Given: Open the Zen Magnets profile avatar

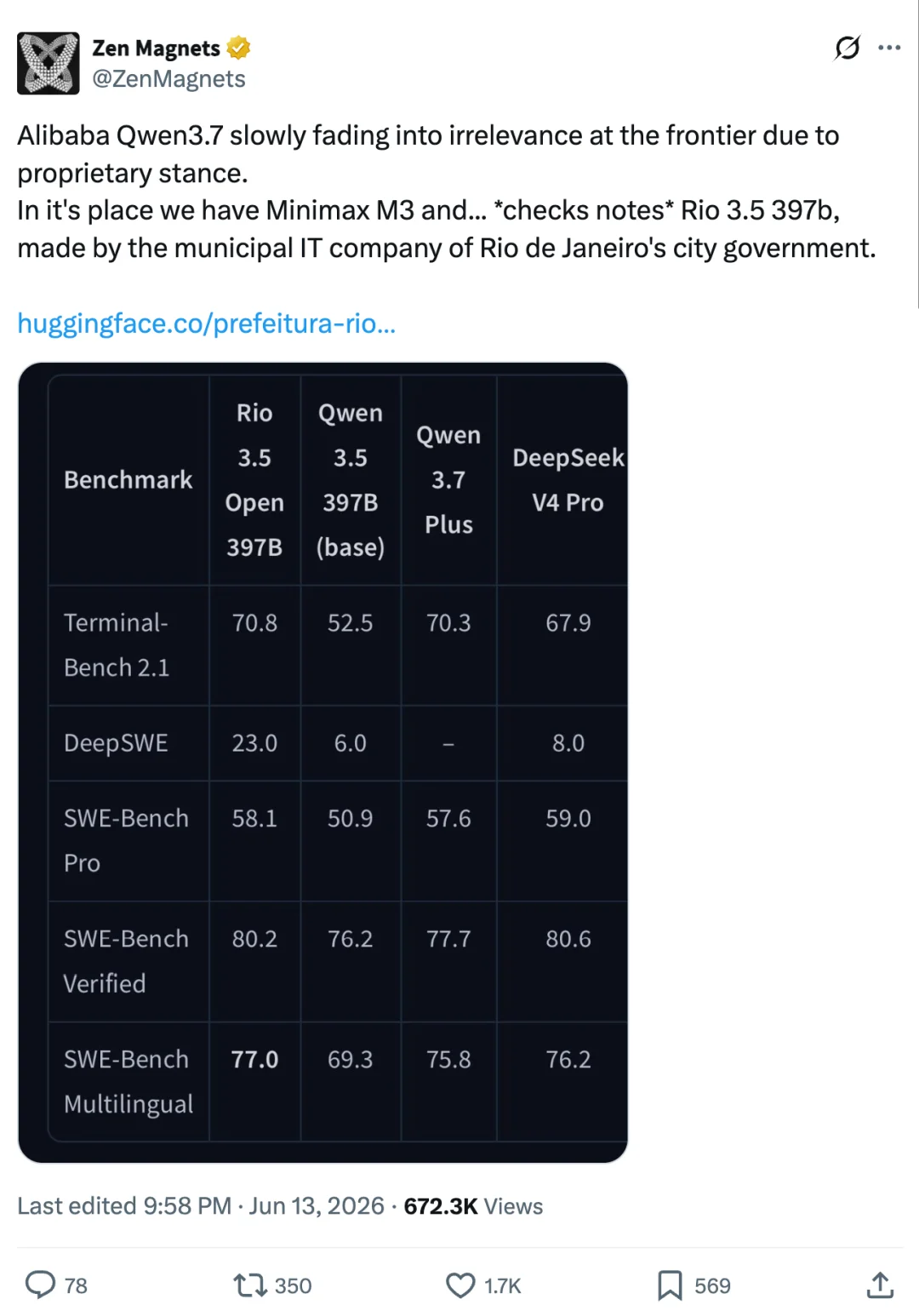Looking at the screenshot, I should tap(49, 63).
